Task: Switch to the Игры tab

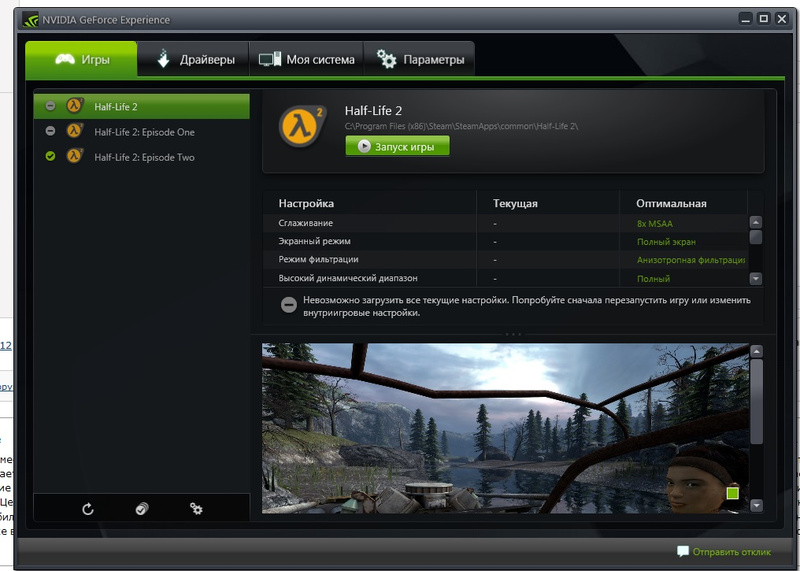Action: [81, 59]
